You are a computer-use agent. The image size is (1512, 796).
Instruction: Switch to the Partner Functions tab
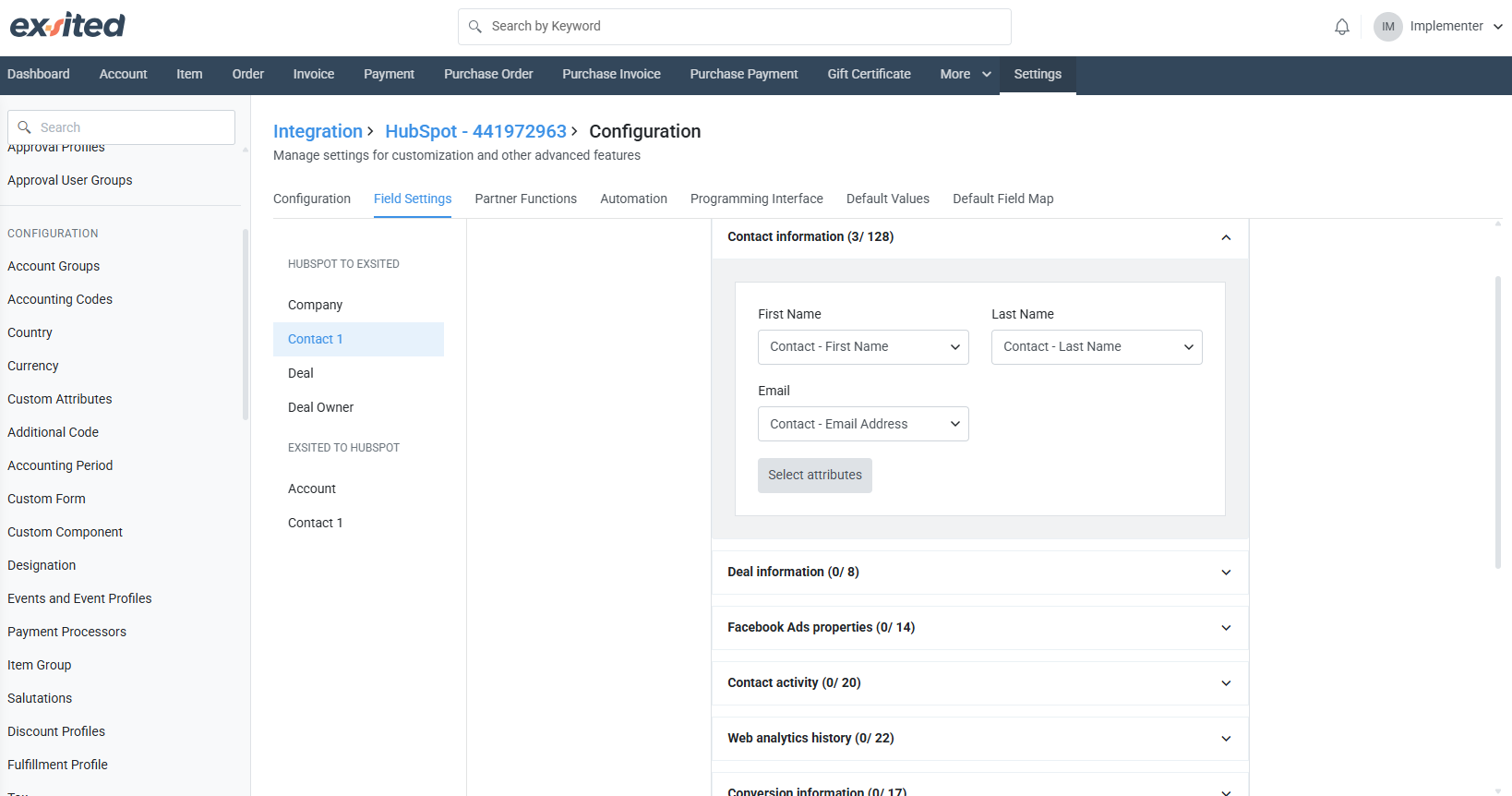pyautogui.click(x=525, y=199)
